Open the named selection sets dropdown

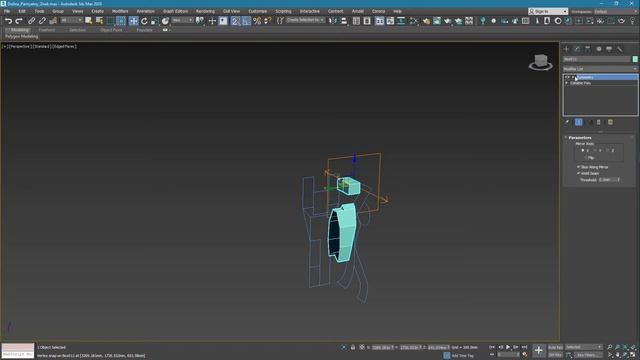305,20
